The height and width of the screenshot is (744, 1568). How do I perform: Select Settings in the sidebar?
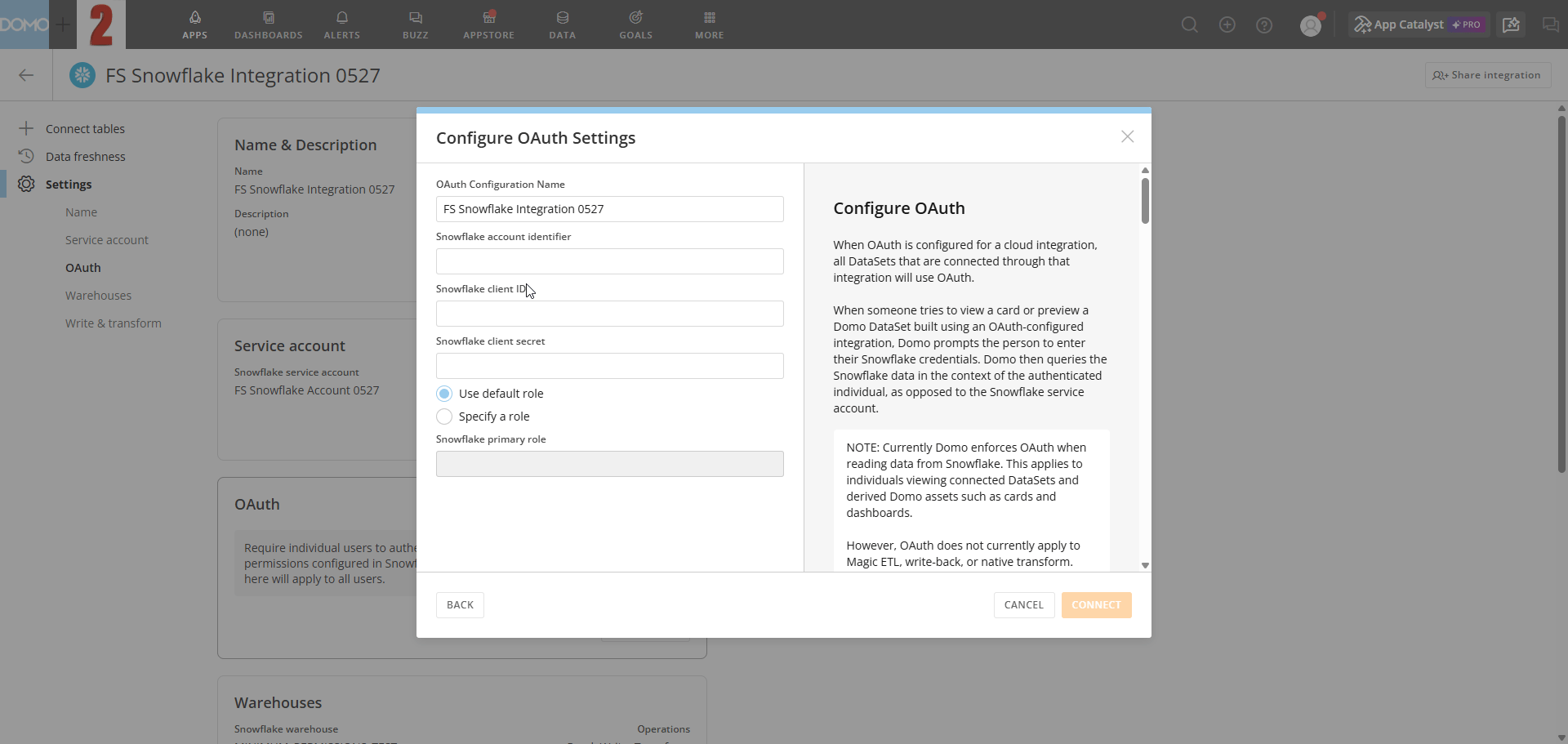(69, 185)
